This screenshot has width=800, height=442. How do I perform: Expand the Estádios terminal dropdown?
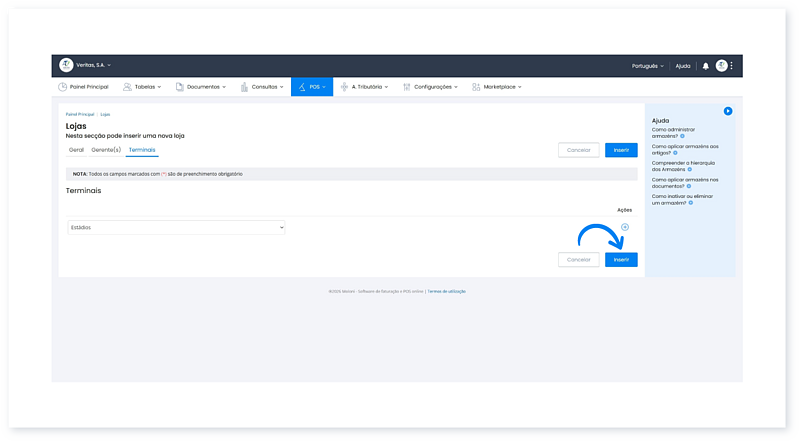176,227
